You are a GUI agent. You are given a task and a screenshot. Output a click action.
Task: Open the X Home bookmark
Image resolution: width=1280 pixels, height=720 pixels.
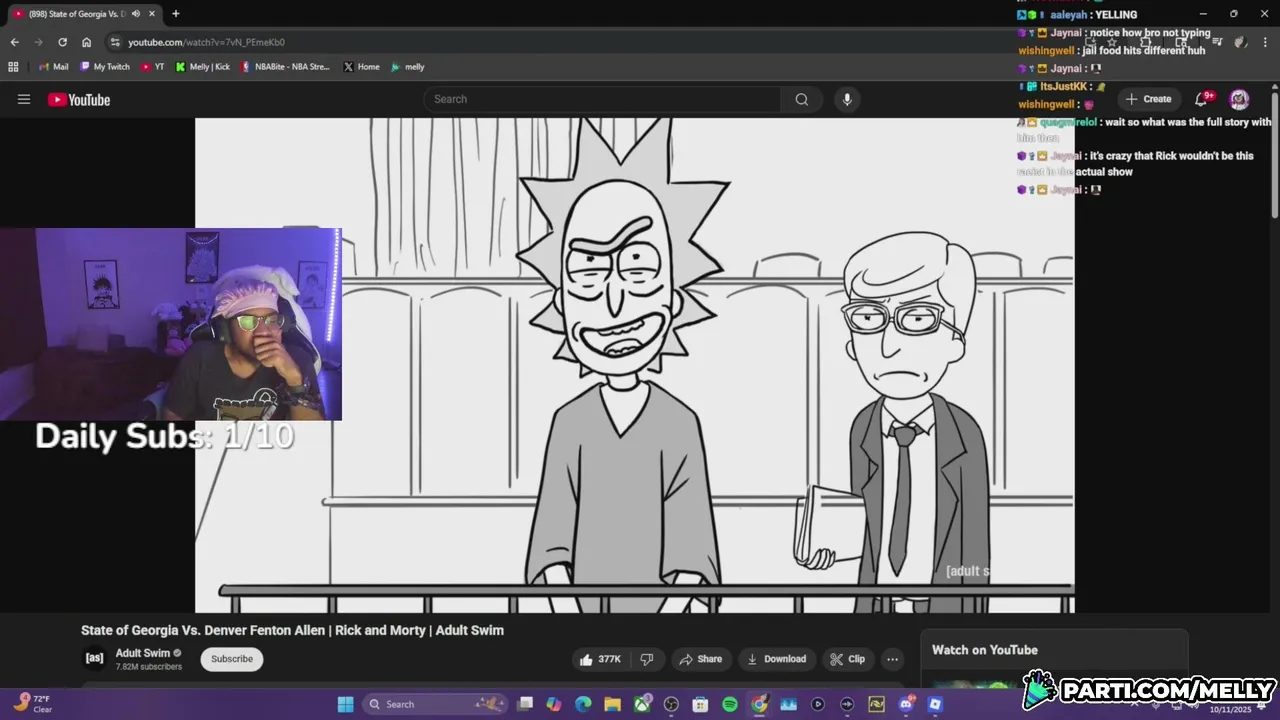click(361, 67)
